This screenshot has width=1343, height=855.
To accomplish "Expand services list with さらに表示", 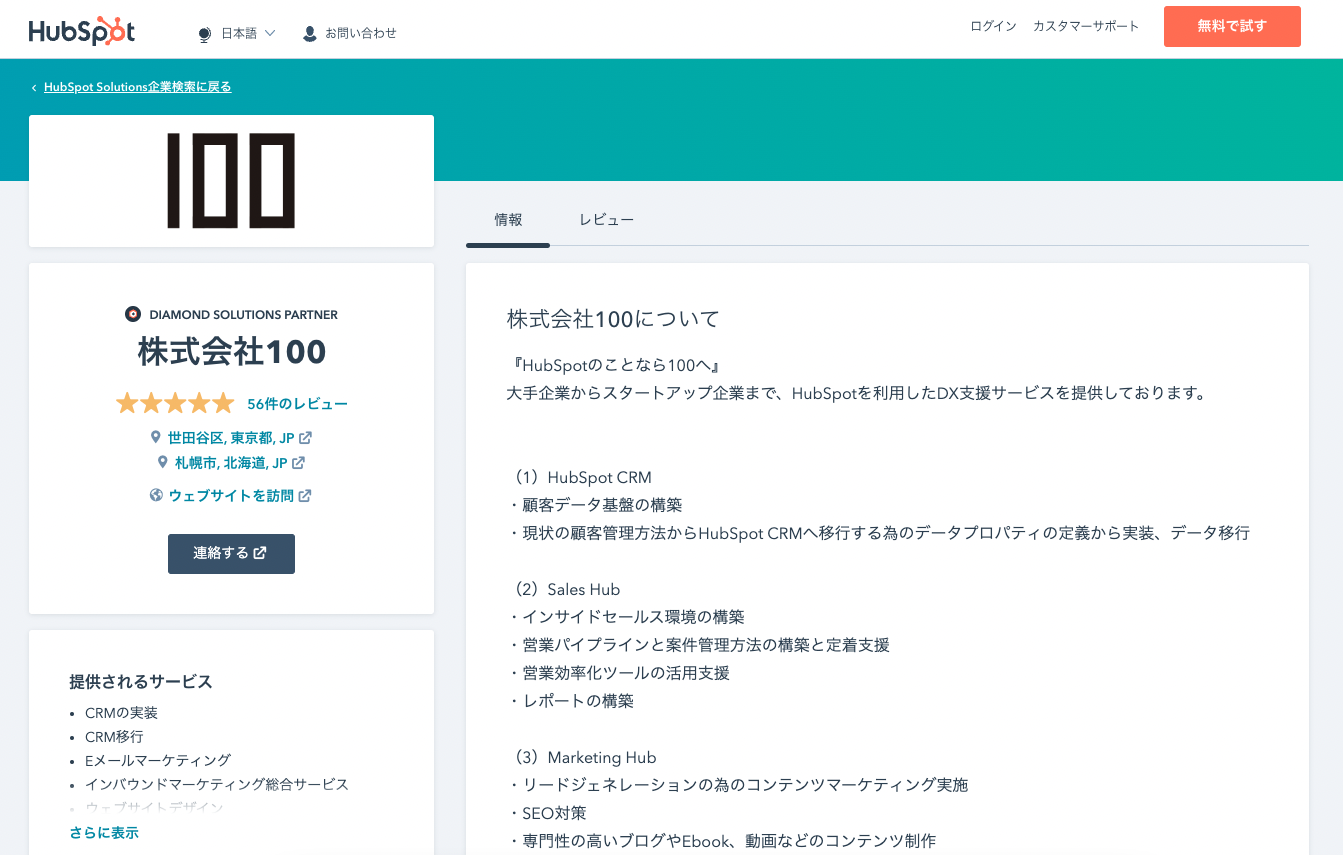I will [104, 832].
